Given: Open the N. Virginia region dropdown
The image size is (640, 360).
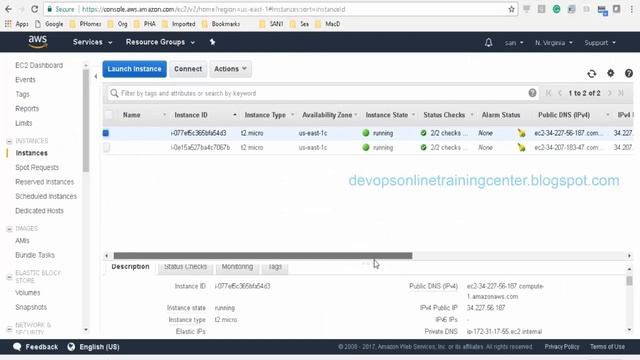Looking at the screenshot, I should [x=553, y=42].
